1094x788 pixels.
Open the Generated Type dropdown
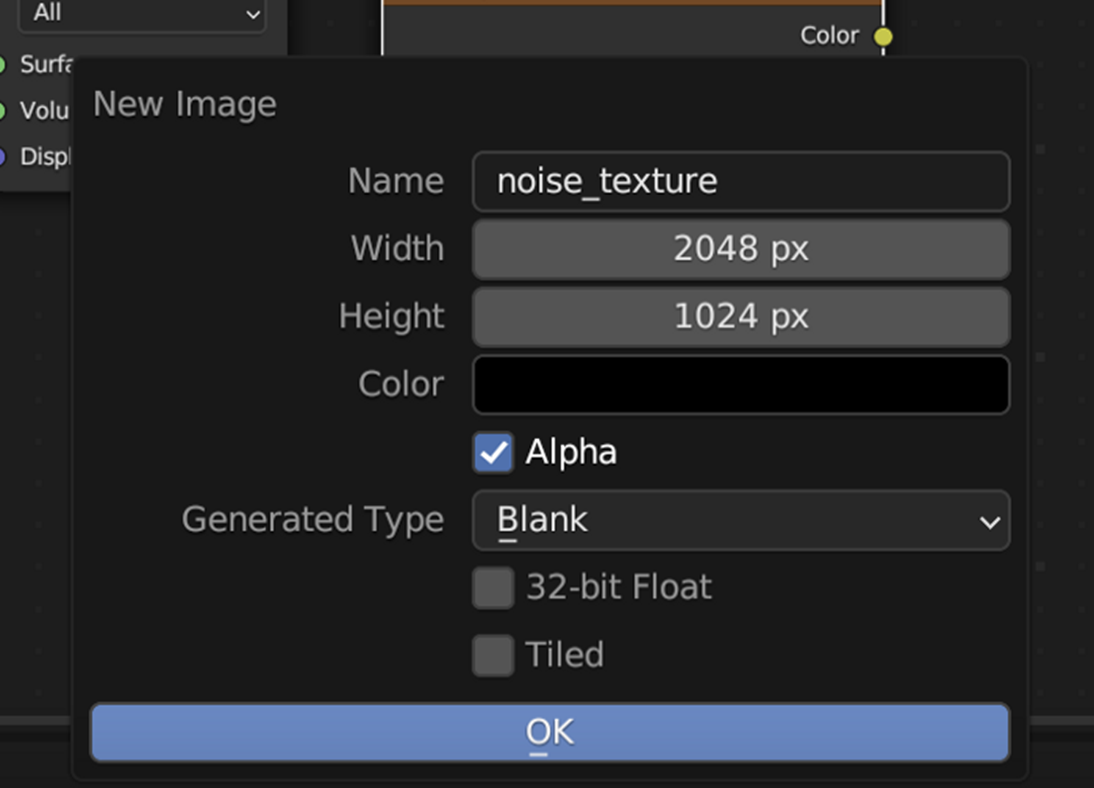[x=740, y=521]
